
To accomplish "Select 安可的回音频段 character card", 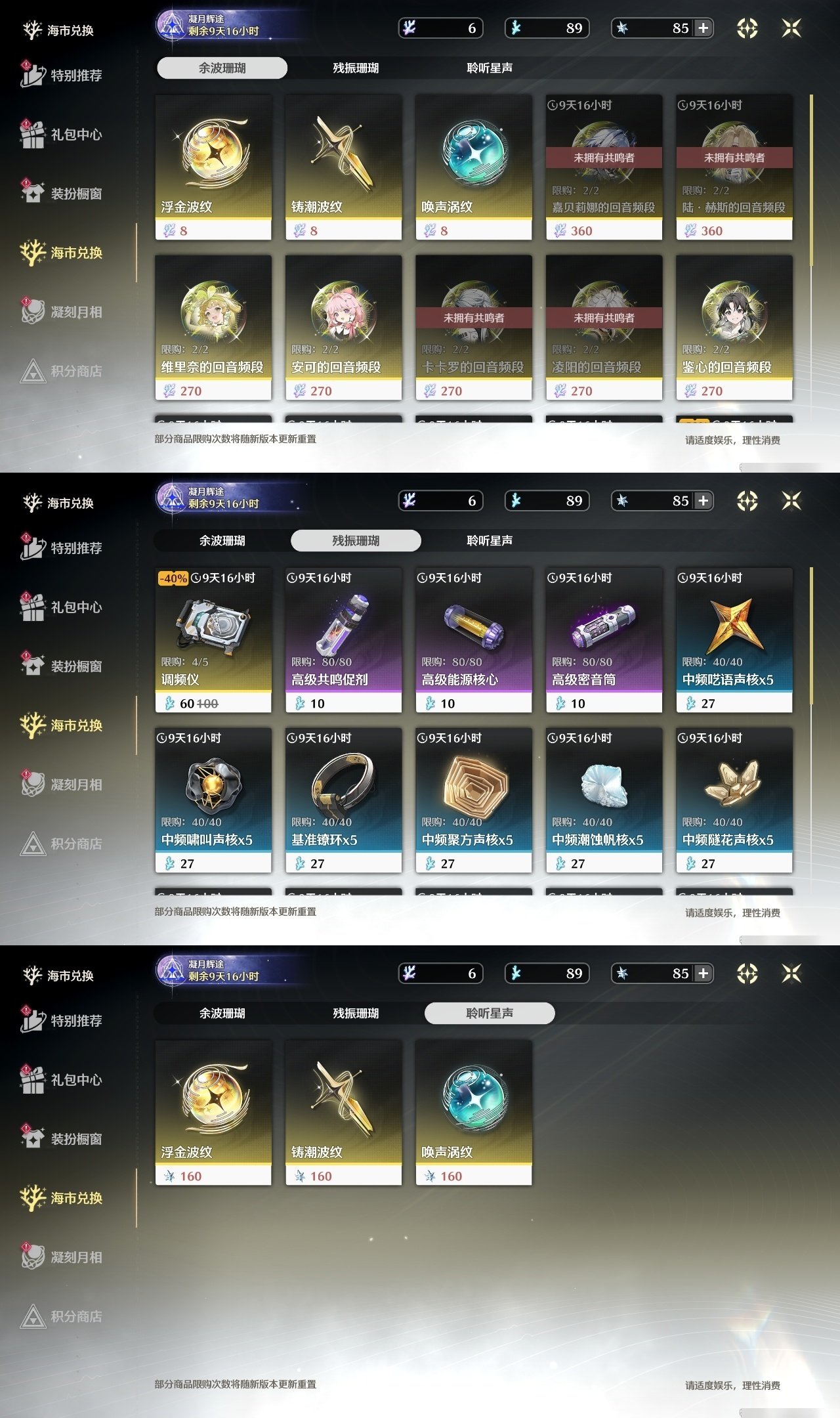I will pos(343,328).
